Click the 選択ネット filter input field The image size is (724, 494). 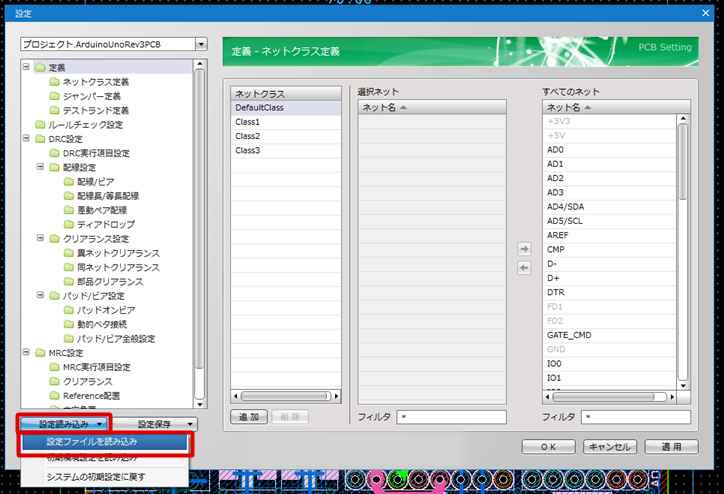(451, 417)
